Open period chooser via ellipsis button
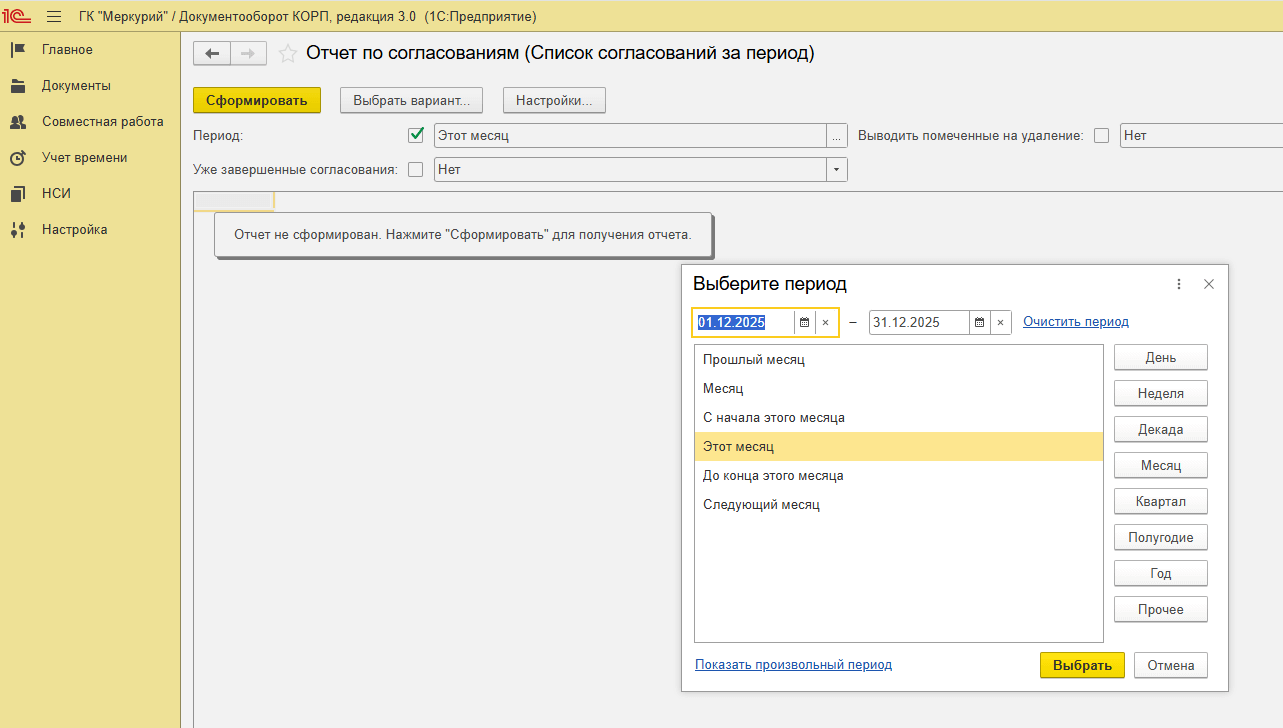Screen dimensions: 1283x728 pos(836,136)
